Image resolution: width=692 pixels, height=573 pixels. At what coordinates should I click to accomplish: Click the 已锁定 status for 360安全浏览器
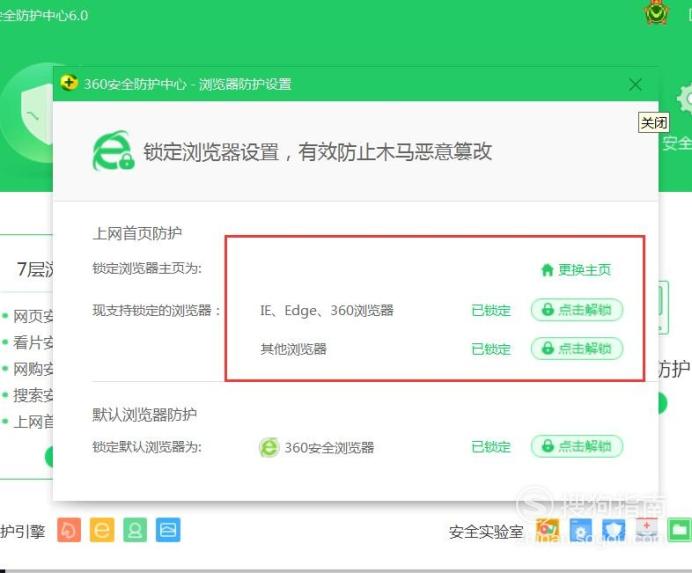click(491, 447)
